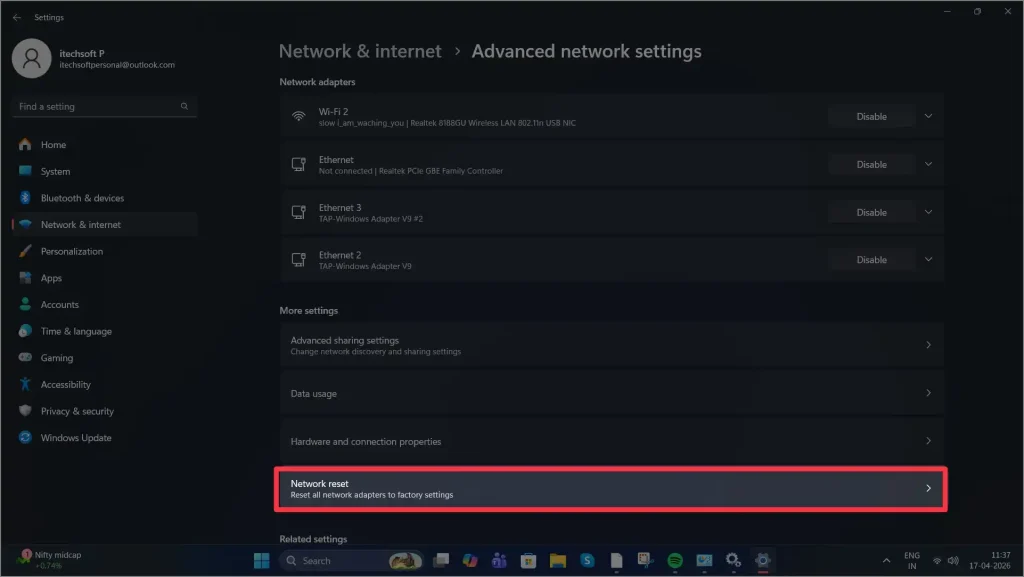This screenshot has width=1024, height=577.
Task: Click the Accessibility figure icon
Action: coord(25,384)
